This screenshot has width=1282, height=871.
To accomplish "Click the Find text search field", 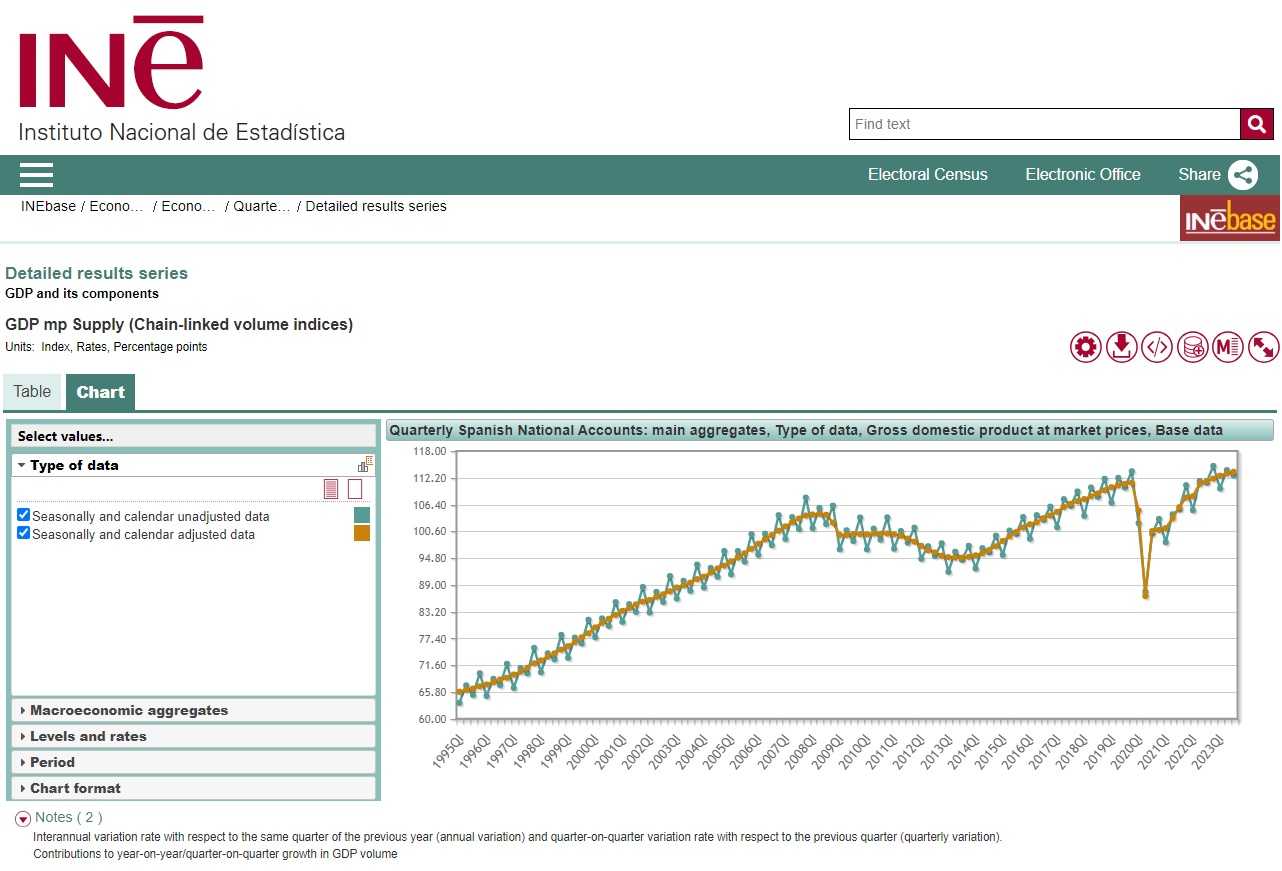I will pyautogui.click(x=1044, y=124).
